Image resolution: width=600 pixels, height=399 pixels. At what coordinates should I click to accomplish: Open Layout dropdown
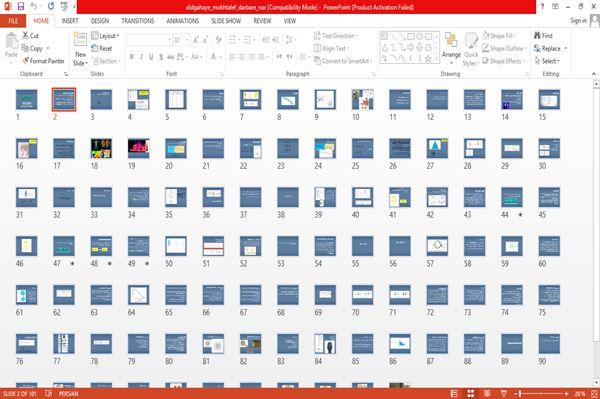[x=105, y=36]
